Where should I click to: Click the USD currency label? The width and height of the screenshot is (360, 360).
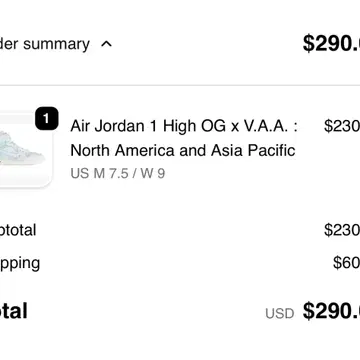click(x=280, y=314)
